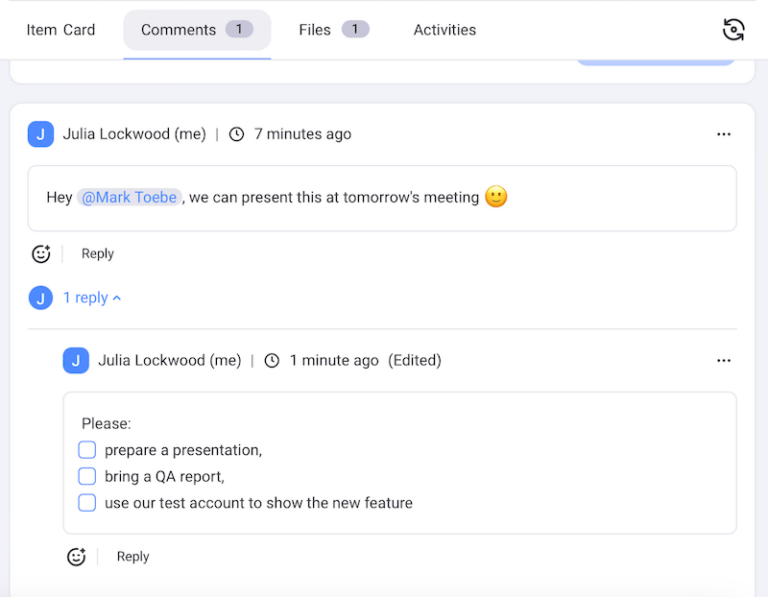Click Reply under the checklist reply
This screenshot has width=768, height=597.
132,557
